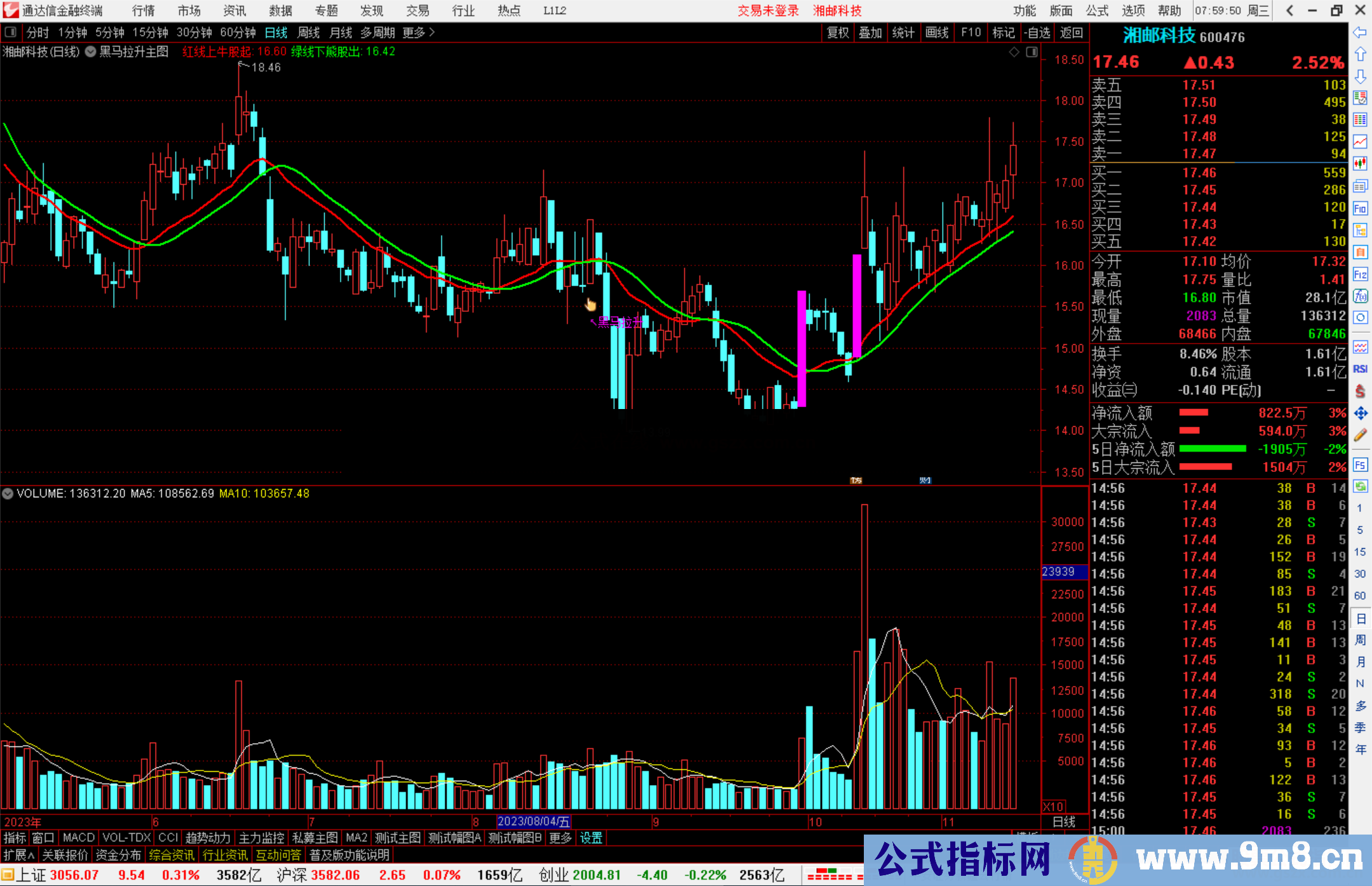This screenshot has height=886, width=1372.
Task: Expand the VOLUME indicator dropdown arrow
Action: point(8,493)
